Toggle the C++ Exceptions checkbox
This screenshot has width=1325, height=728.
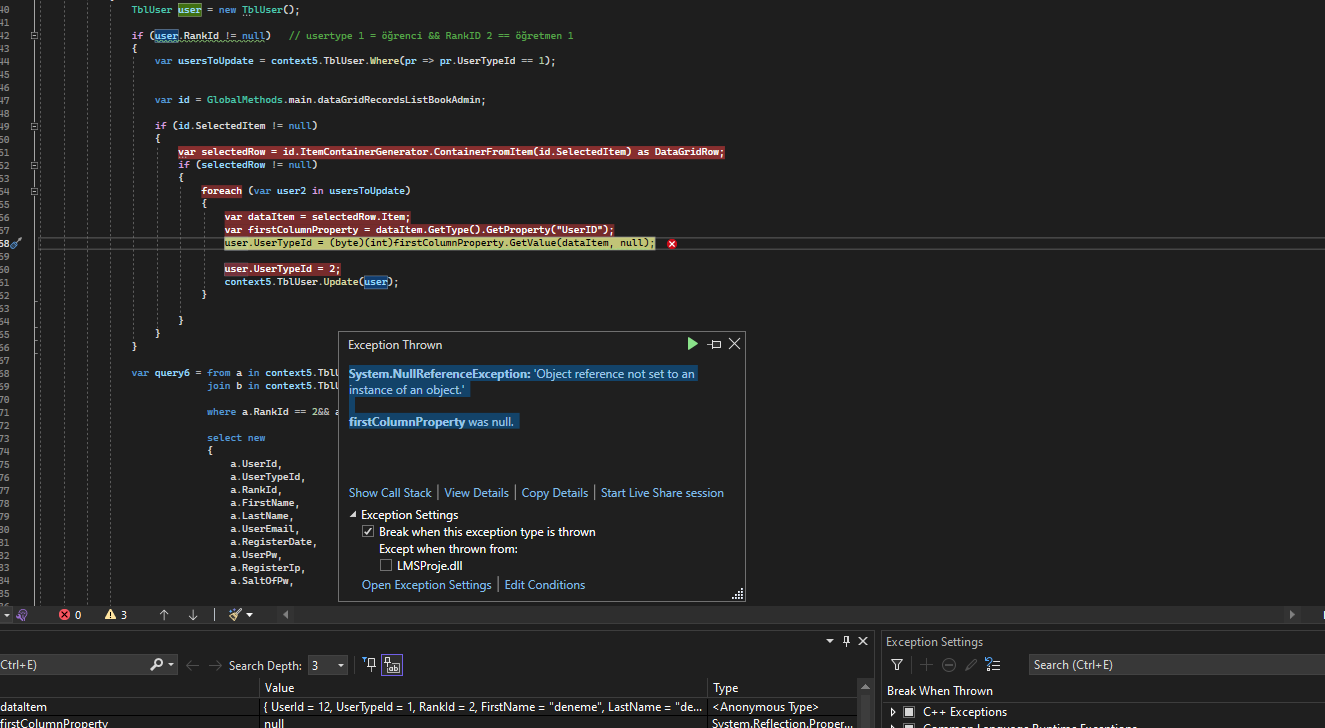909,712
